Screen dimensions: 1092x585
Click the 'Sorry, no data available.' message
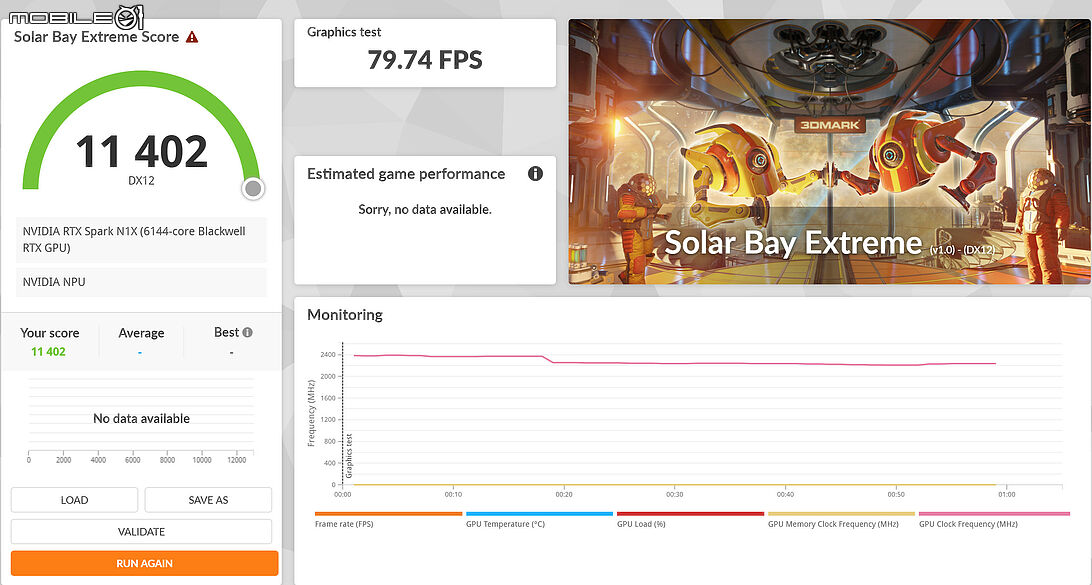point(425,210)
